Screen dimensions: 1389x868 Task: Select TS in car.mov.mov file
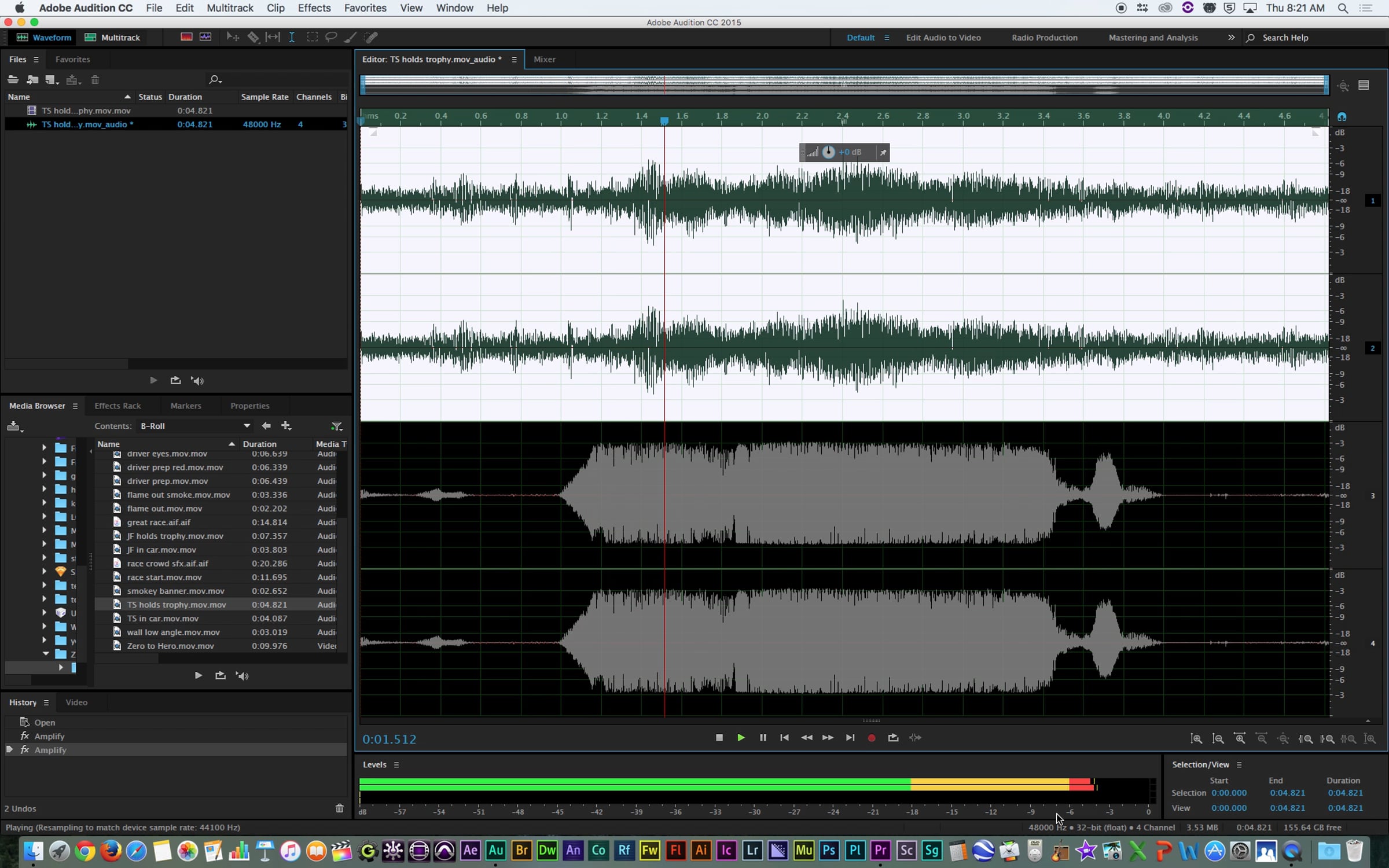[x=163, y=619]
